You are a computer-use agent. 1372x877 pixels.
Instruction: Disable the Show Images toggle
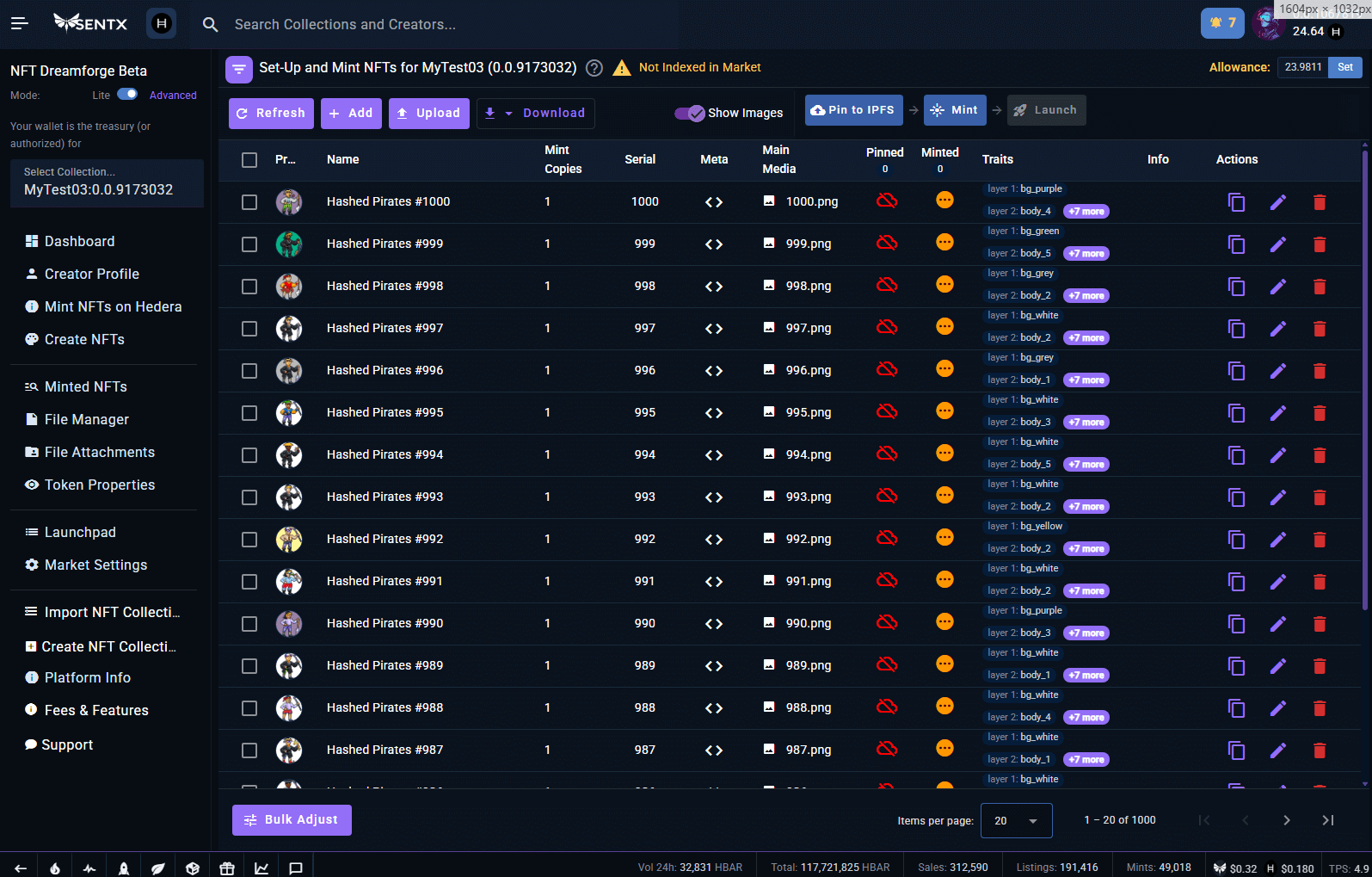pyautogui.click(x=690, y=113)
